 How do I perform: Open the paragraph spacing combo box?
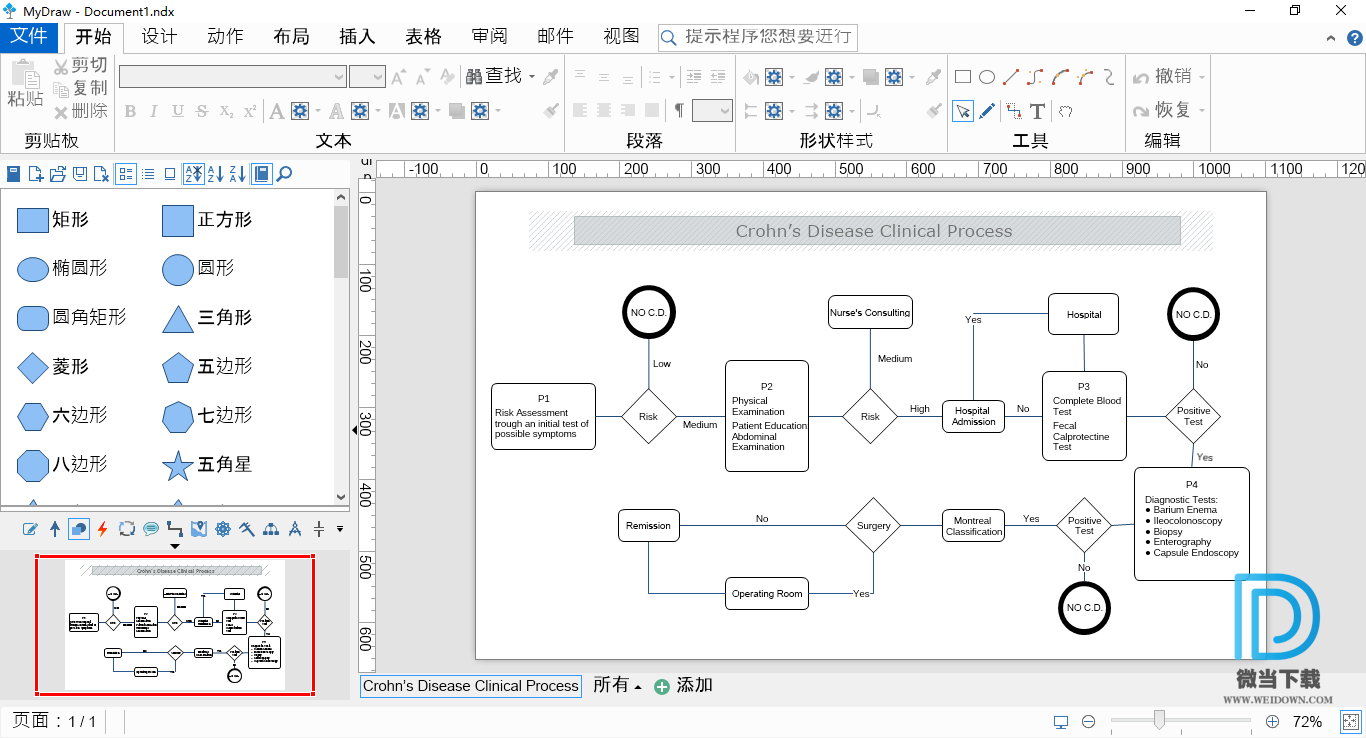pyautogui.click(x=712, y=111)
